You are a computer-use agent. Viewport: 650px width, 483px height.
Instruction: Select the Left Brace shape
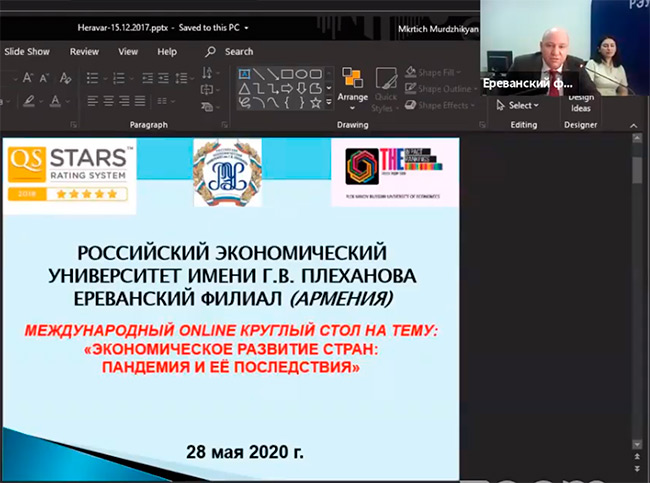pyautogui.click(x=287, y=102)
